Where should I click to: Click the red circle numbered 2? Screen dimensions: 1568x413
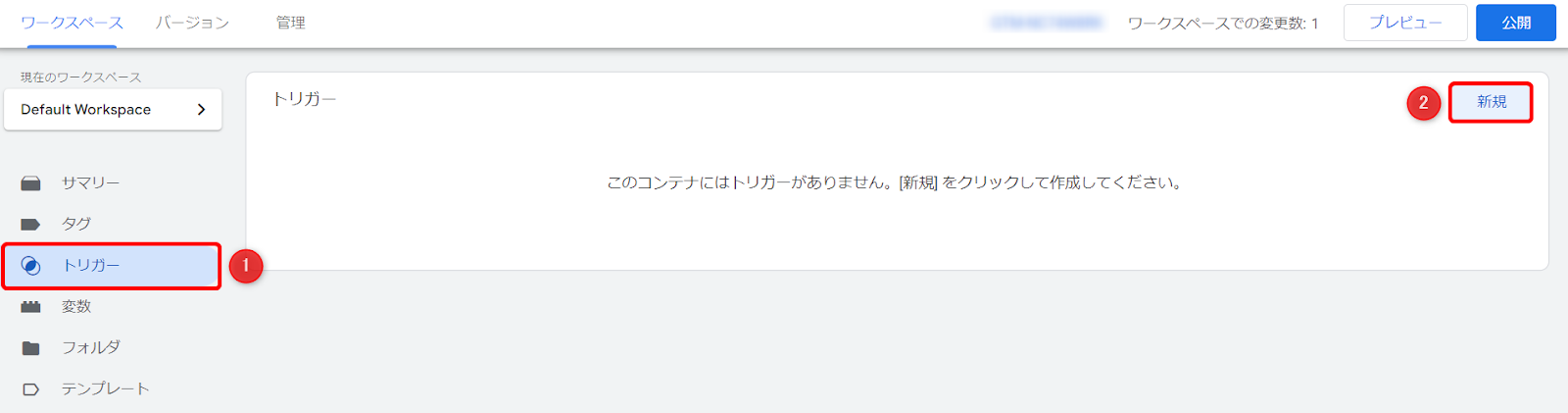pos(1424,103)
